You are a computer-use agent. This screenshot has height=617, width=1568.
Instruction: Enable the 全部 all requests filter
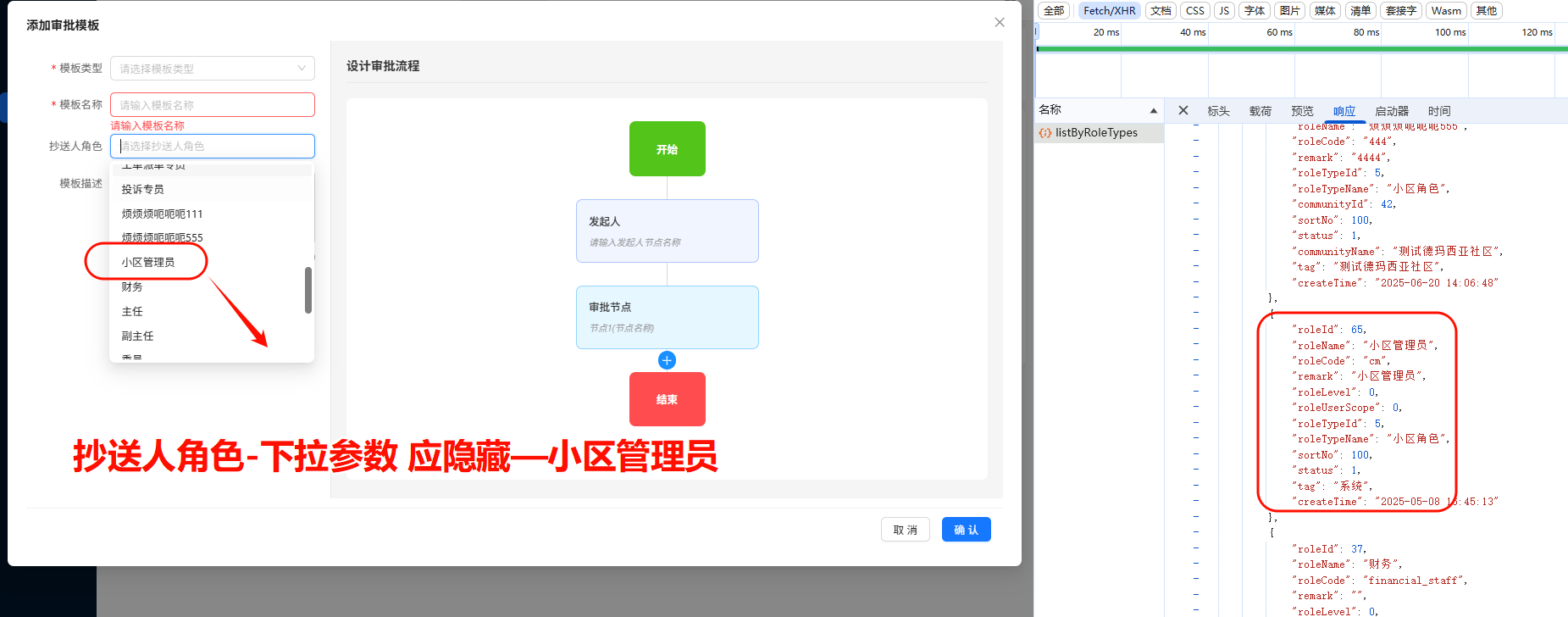1054,10
